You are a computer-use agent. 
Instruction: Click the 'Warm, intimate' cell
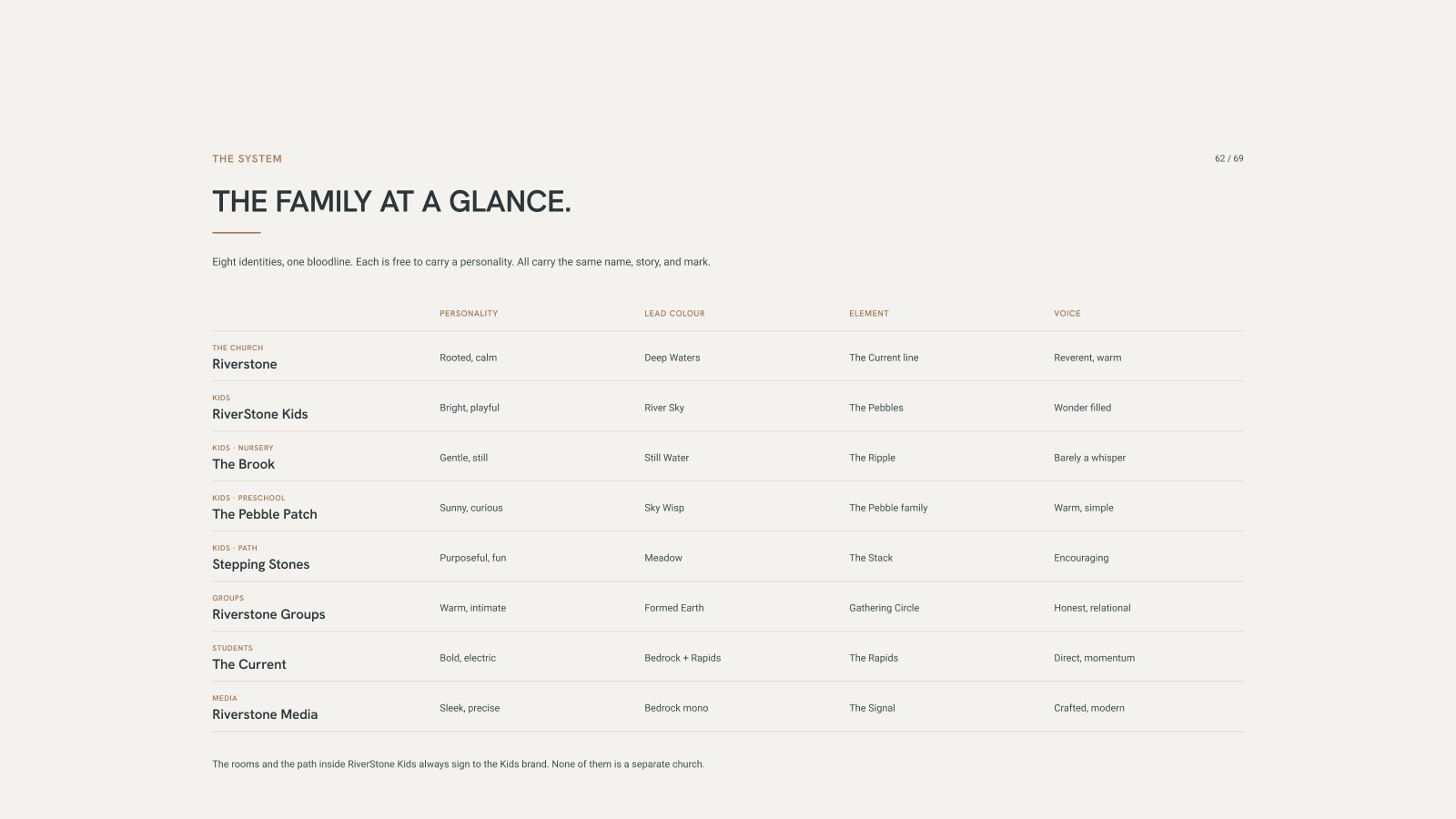472,608
